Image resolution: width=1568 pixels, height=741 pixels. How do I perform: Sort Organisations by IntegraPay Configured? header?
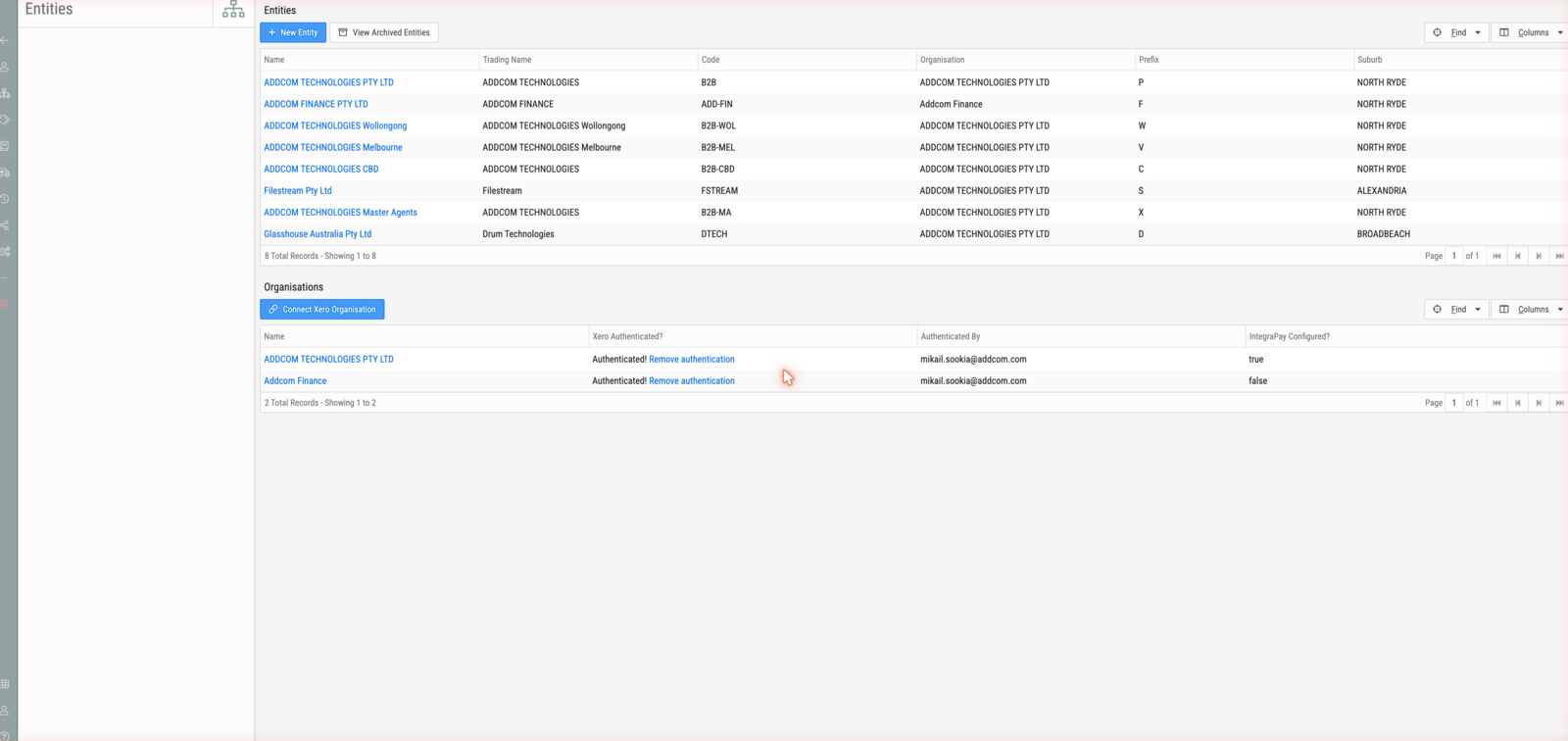pos(1406,336)
